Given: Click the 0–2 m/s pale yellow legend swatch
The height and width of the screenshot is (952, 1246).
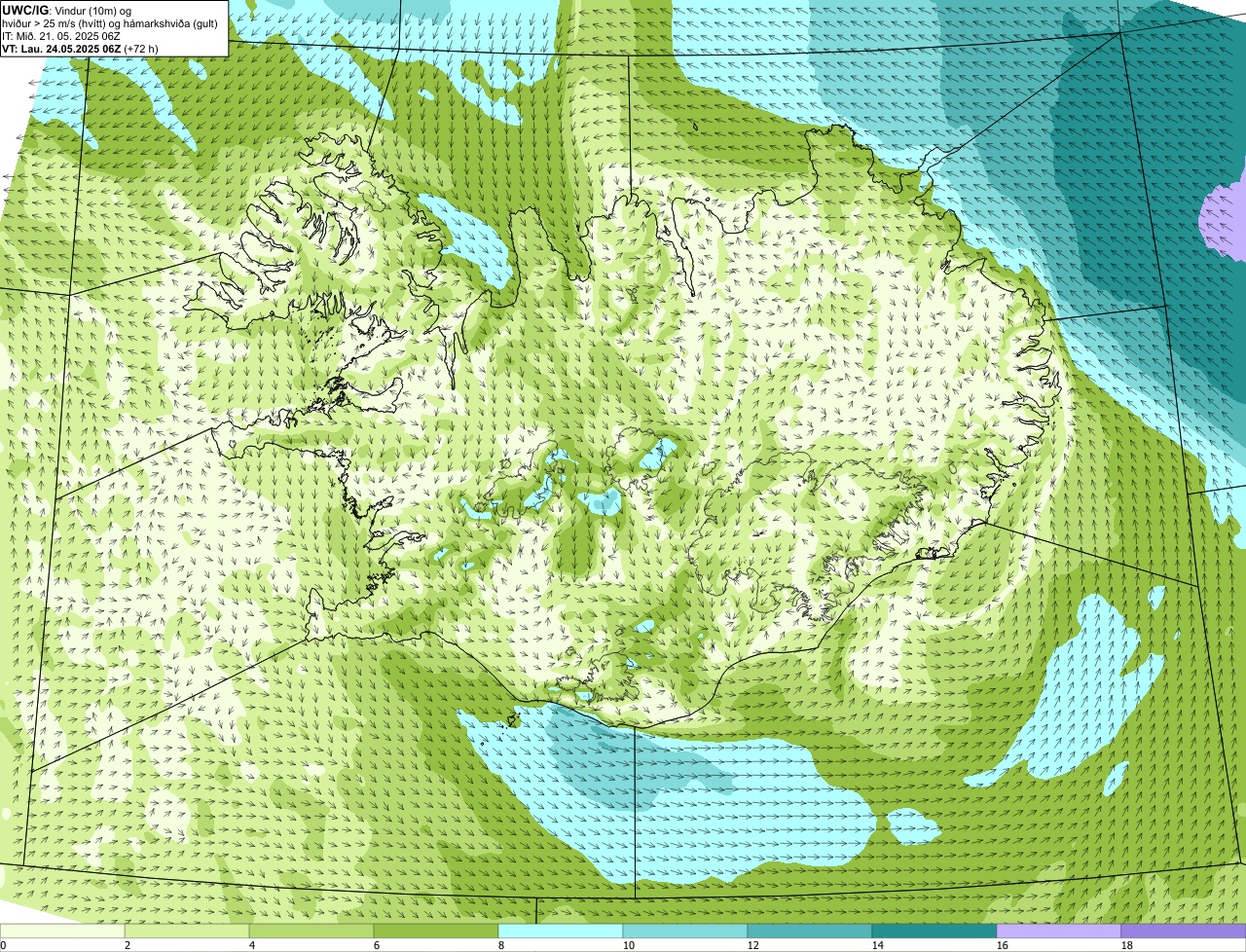Looking at the screenshot, I should (x=62, y=931).
